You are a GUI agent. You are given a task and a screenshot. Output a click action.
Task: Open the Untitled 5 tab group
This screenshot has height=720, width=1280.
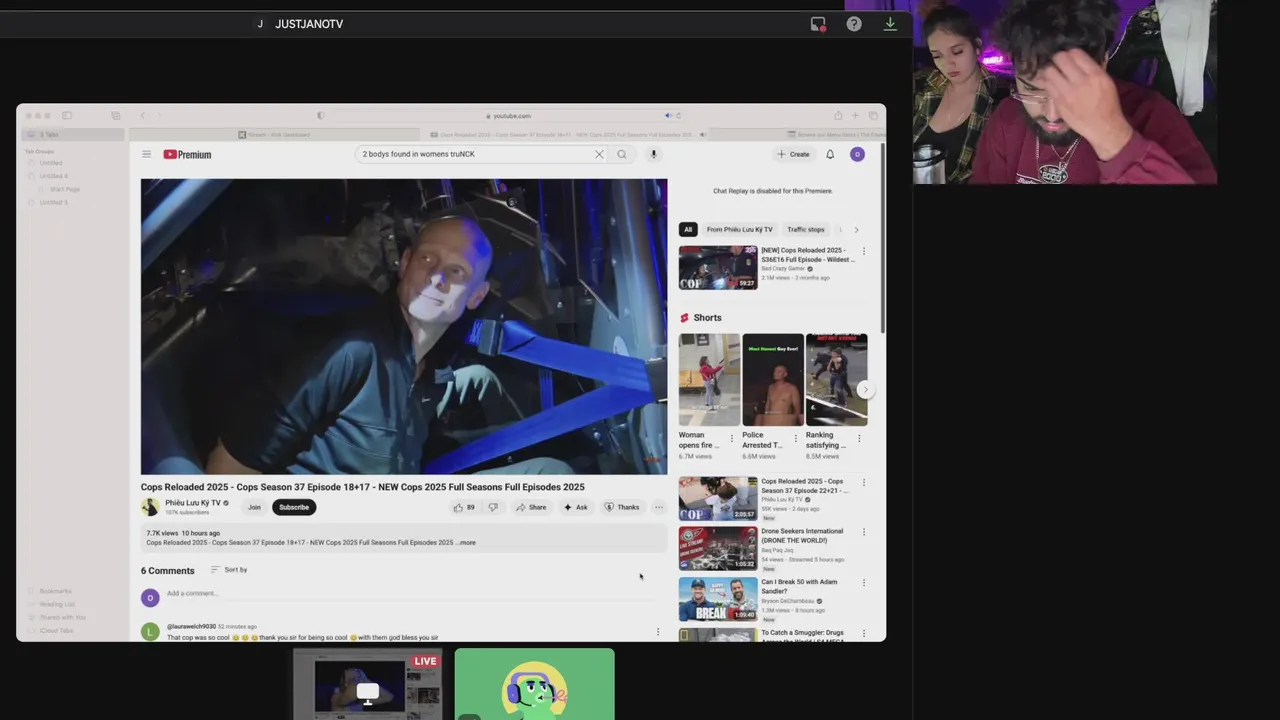coord(54,203)
